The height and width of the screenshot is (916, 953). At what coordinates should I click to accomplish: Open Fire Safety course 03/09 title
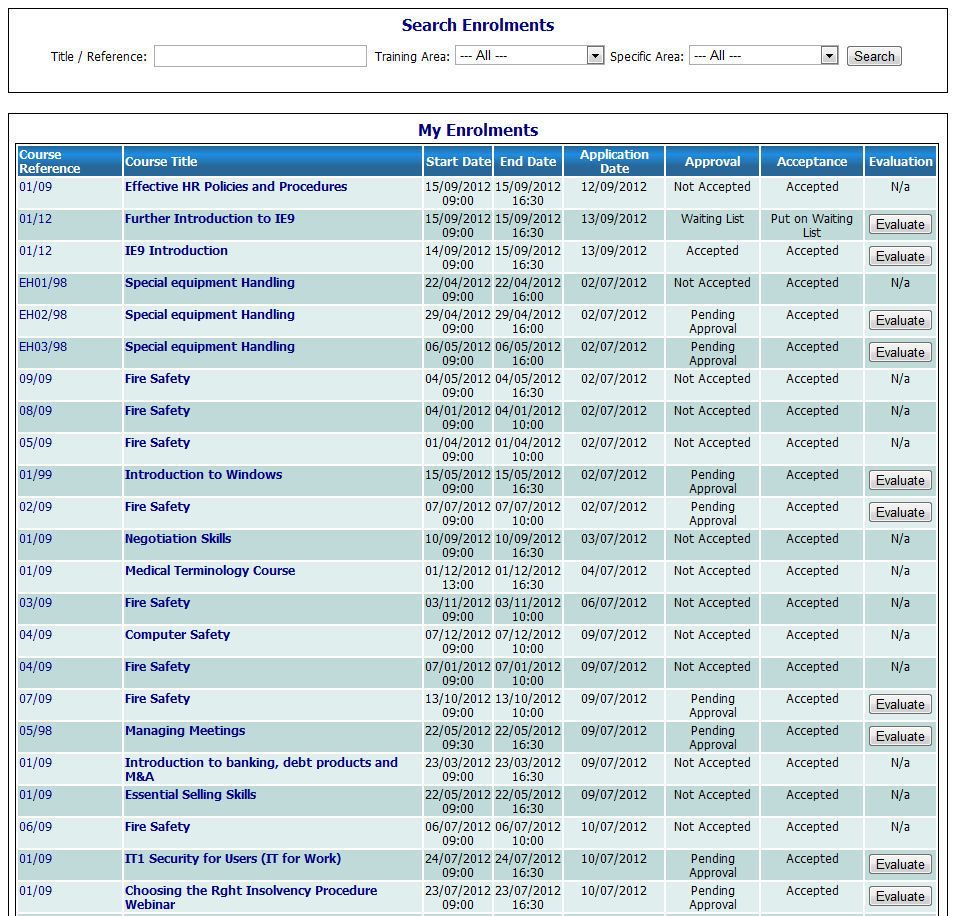click(157, 603)
